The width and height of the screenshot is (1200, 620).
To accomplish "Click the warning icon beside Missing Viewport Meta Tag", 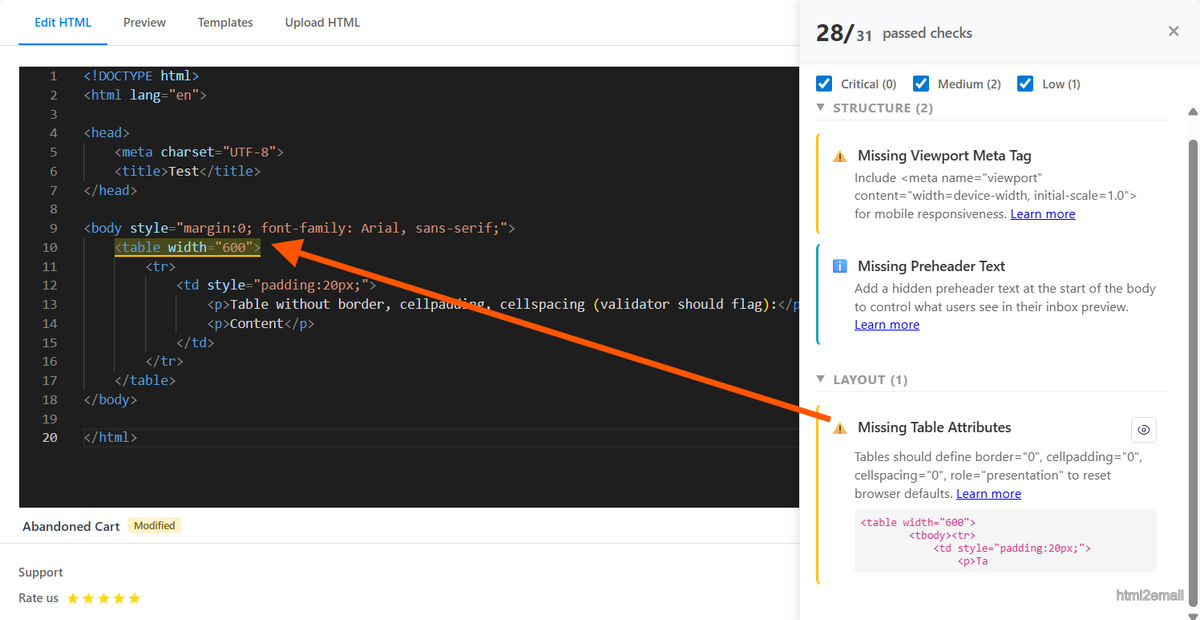I will (840, 155).
